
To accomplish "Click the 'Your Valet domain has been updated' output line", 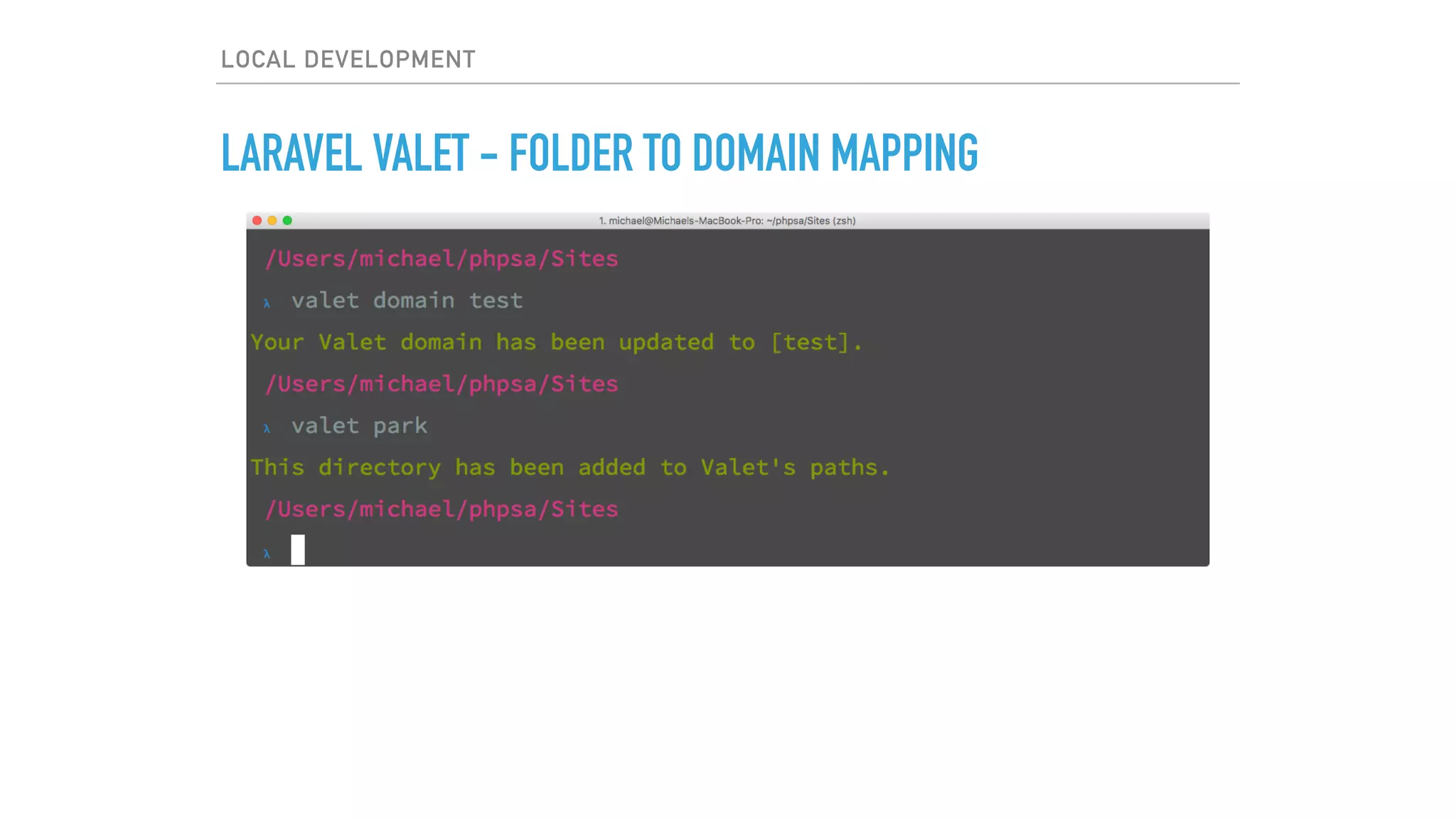I will (557, 342).
